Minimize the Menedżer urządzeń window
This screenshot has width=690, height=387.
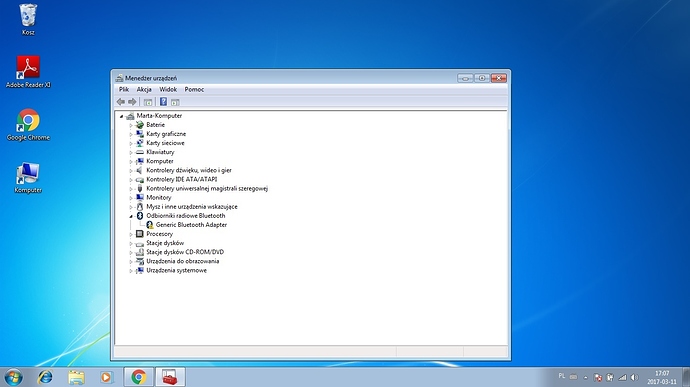pyautogui.click(x=465, y=78)
